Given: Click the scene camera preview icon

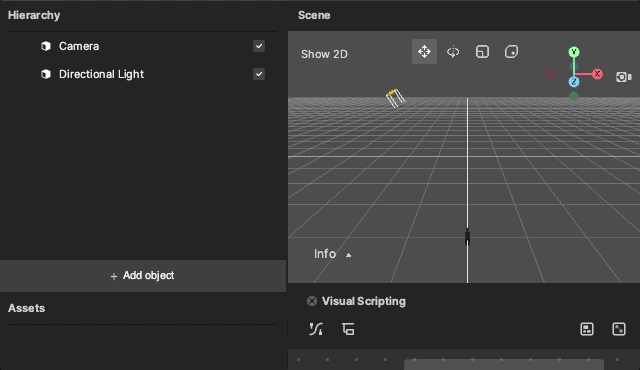Looking at the screenshot, I should pyautogui.click(x=623, y=77).
